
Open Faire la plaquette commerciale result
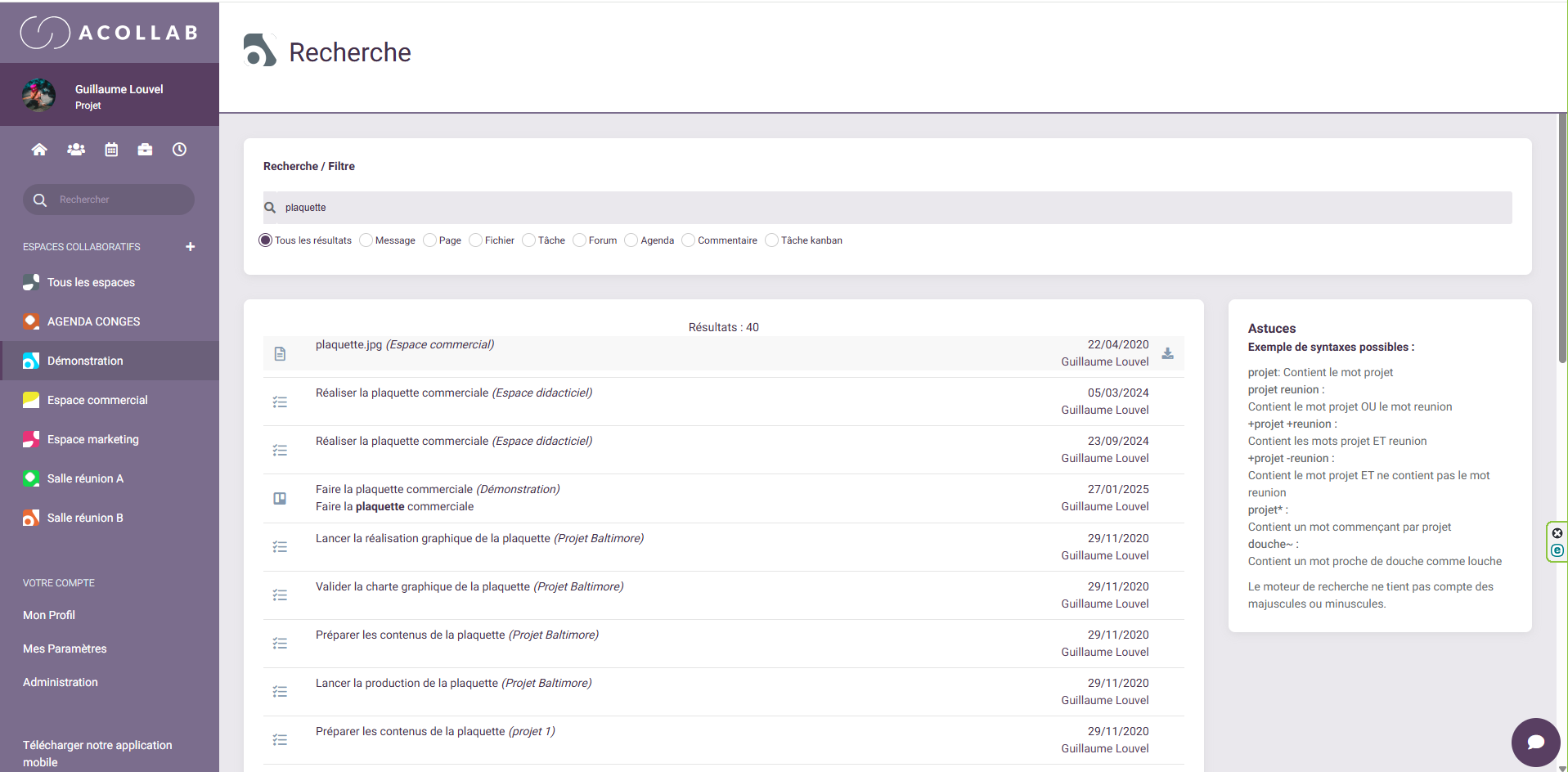438,489
